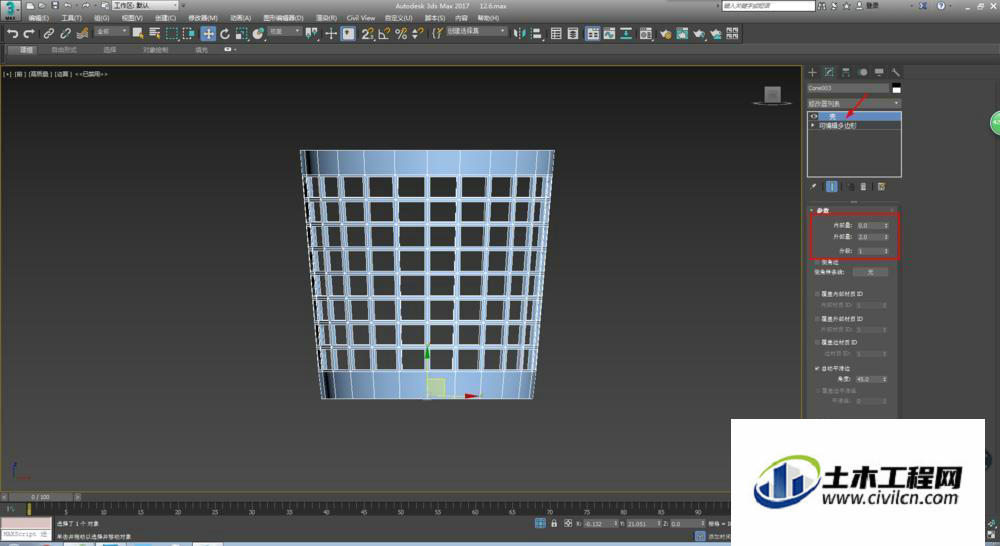Expand the Editable Poly stack entry

click(812, 126)
